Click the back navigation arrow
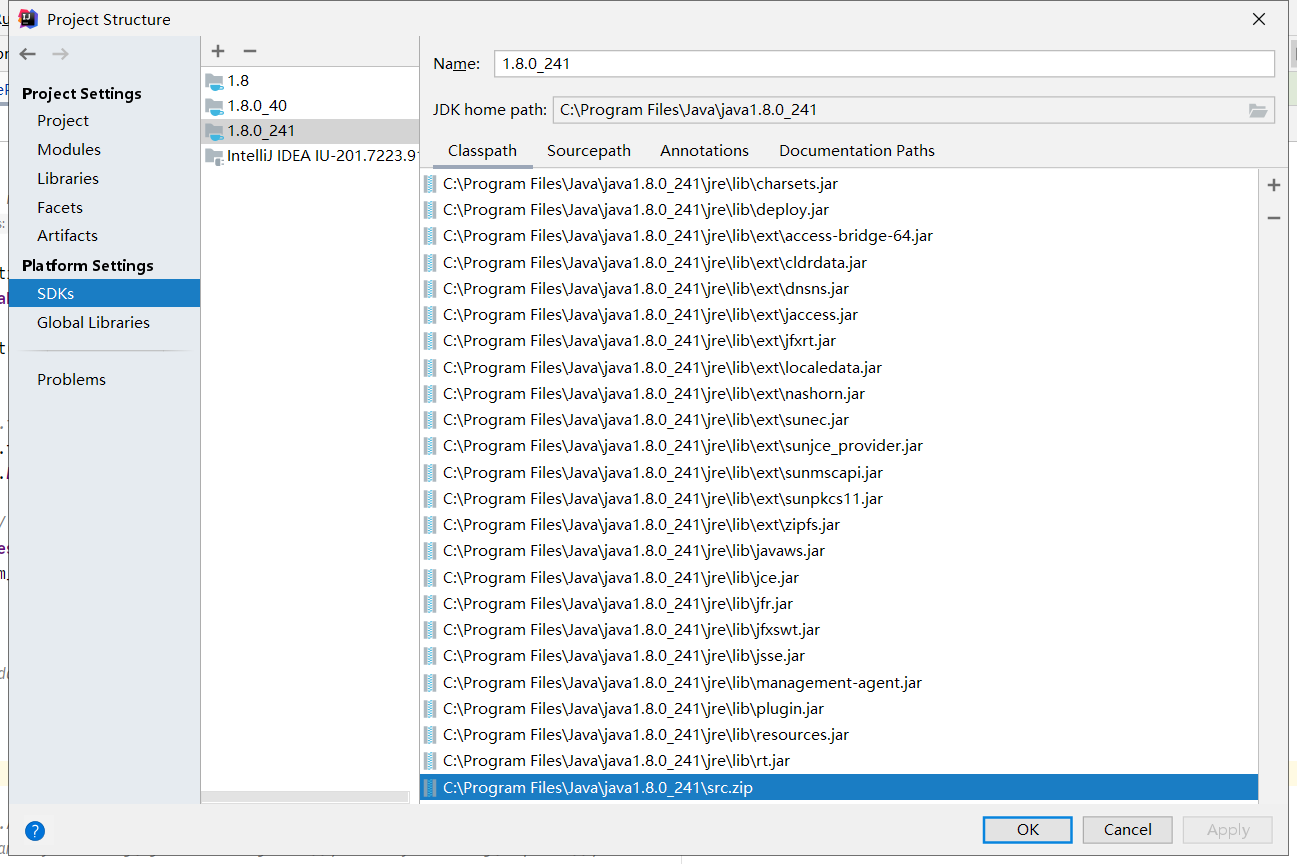The height and width of the screenshot is (864, 1297). [x=28, y=54]
